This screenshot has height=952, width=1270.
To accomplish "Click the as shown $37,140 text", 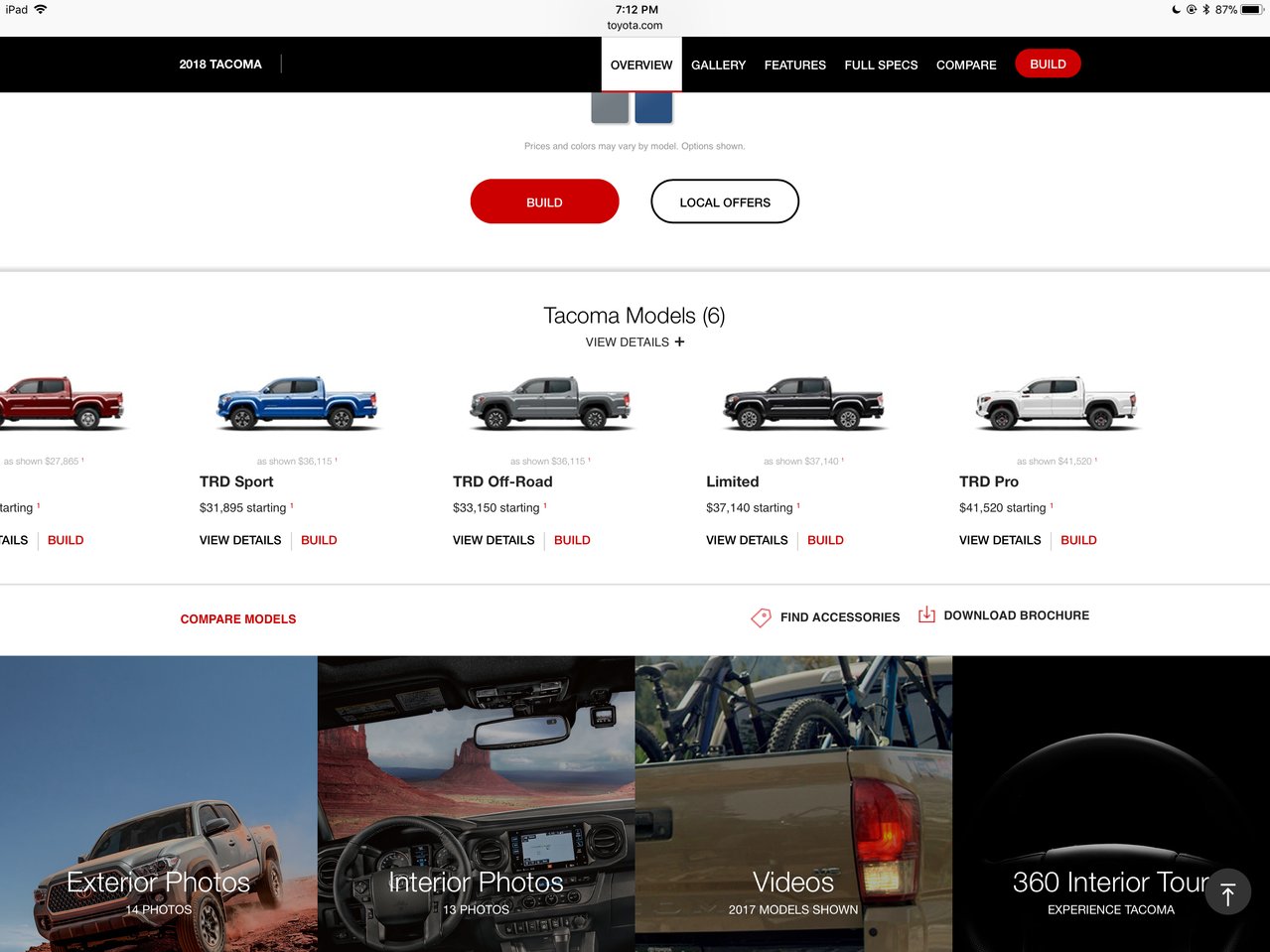I will coord(802,462).
